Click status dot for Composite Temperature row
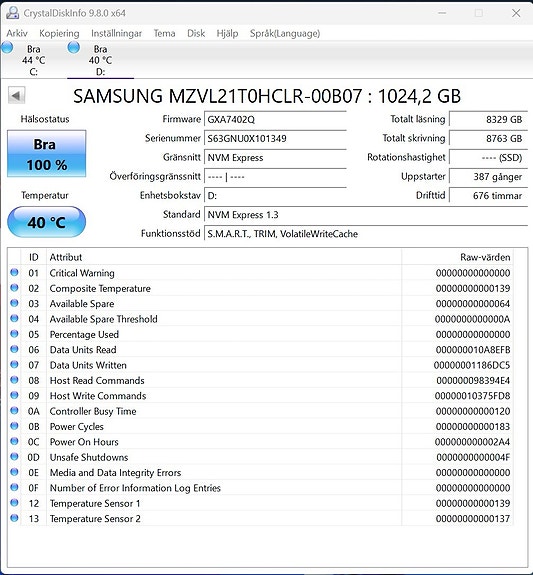The width and height of the screenshot is (533, 575). pyautogui.click(x=14, y=288)
